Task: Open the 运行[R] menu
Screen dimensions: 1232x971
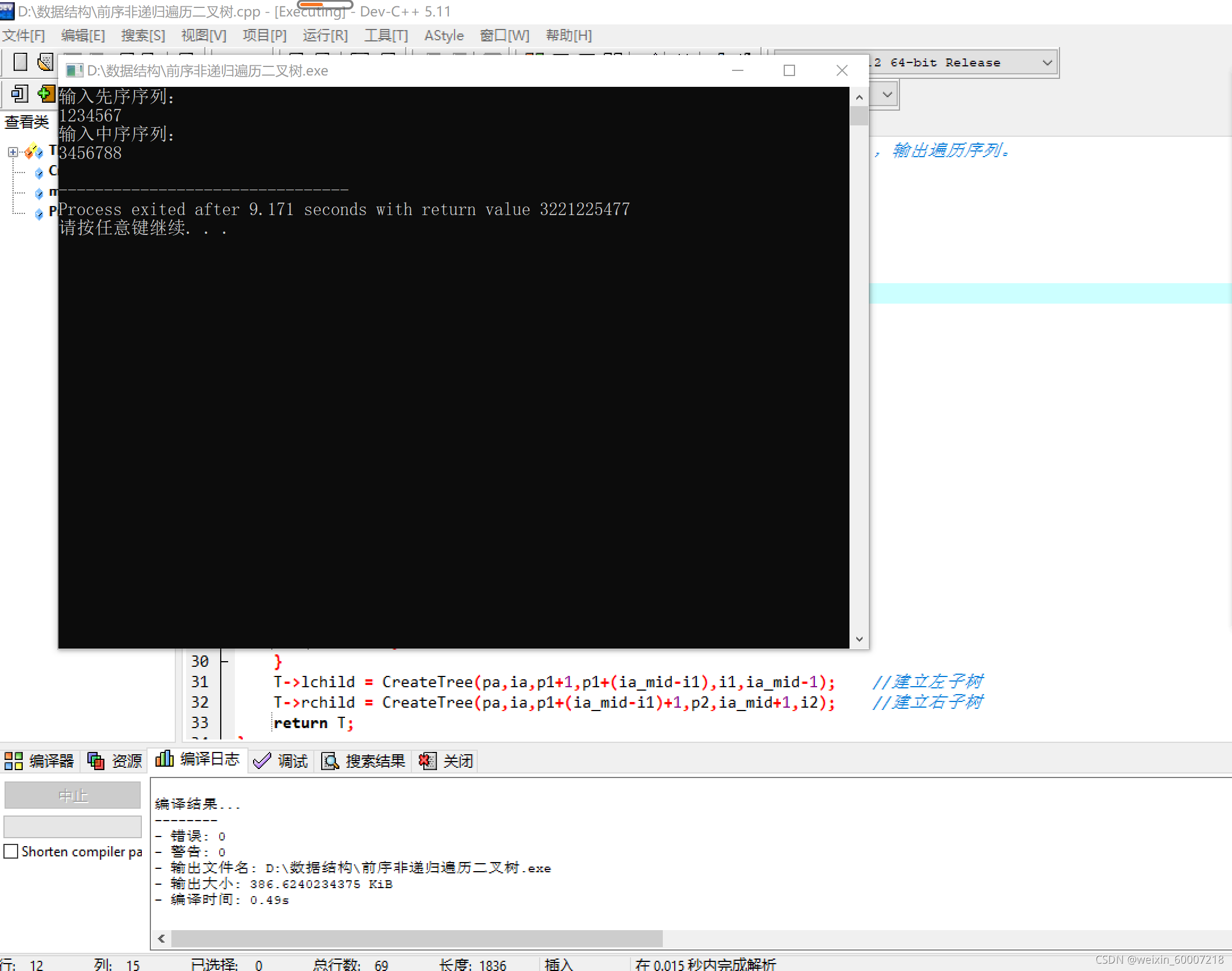Action: (x=325, y=35)
